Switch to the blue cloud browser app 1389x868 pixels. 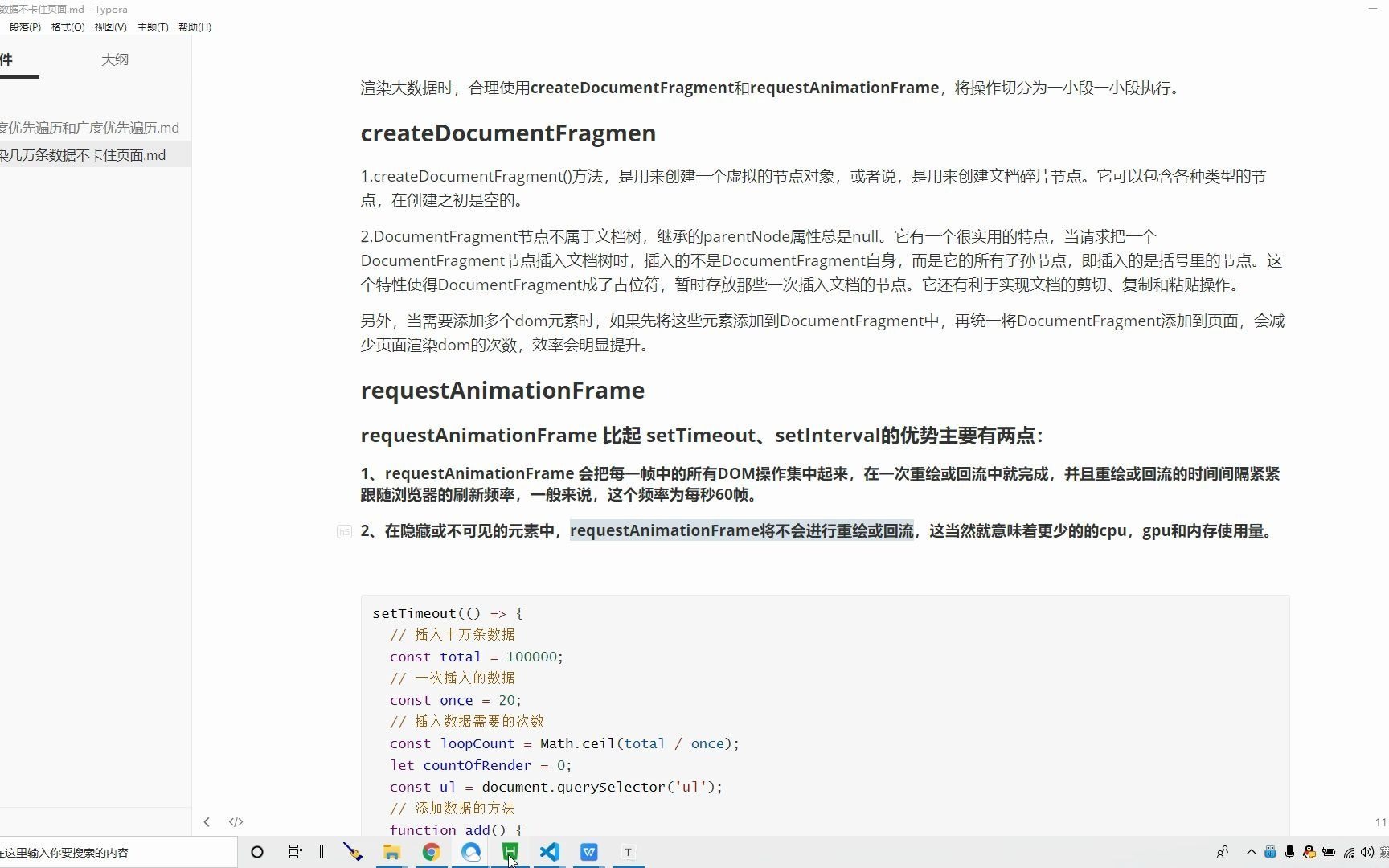[471, 852]
